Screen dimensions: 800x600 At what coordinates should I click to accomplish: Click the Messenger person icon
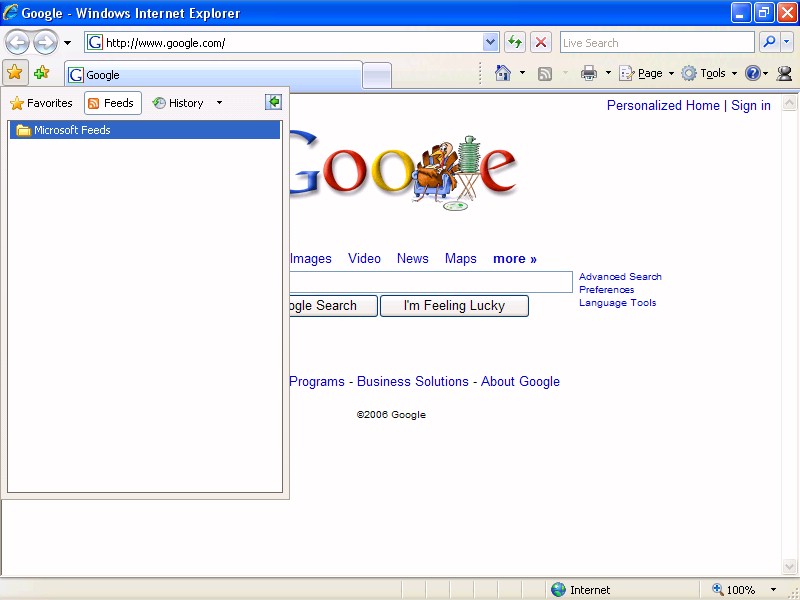coord(784,73)
